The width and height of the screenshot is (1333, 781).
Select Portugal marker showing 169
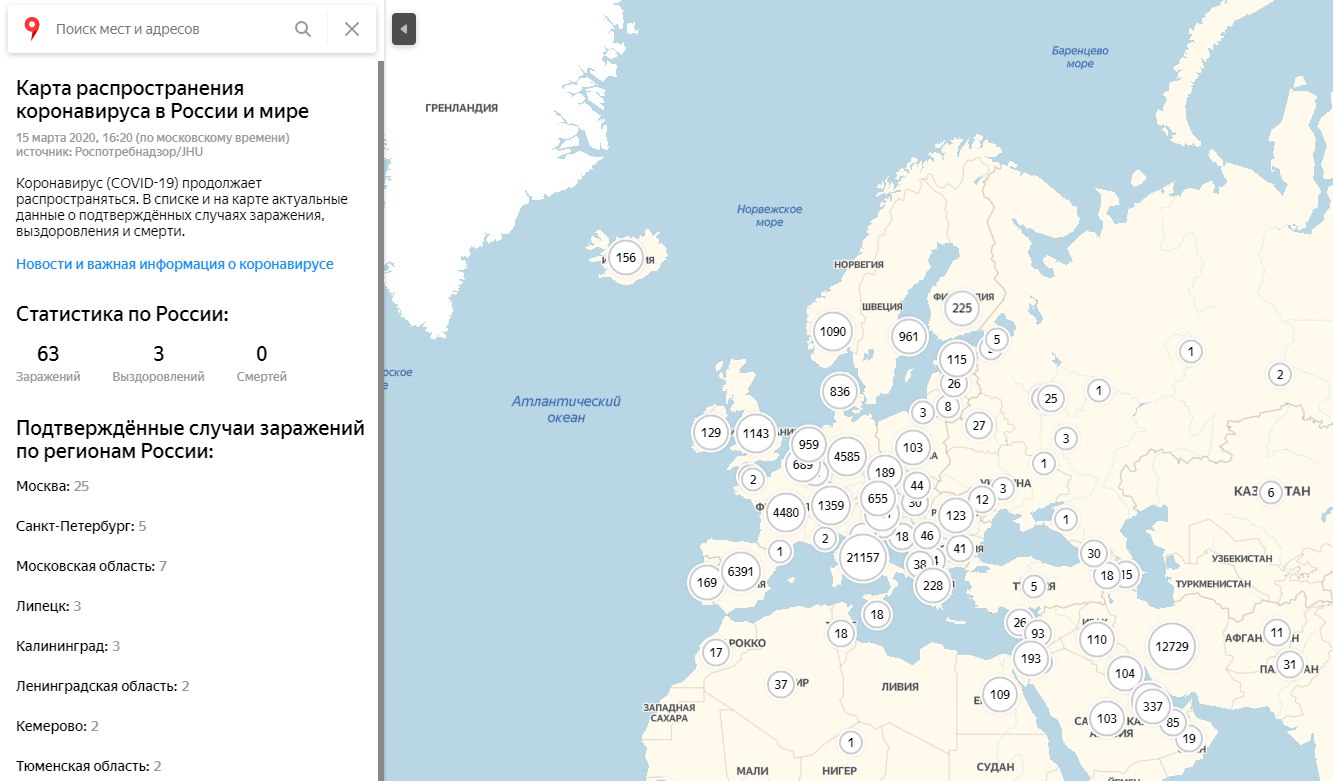707,581
